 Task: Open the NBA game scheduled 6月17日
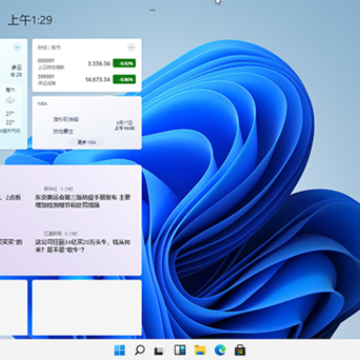click(x=87, y=125)
